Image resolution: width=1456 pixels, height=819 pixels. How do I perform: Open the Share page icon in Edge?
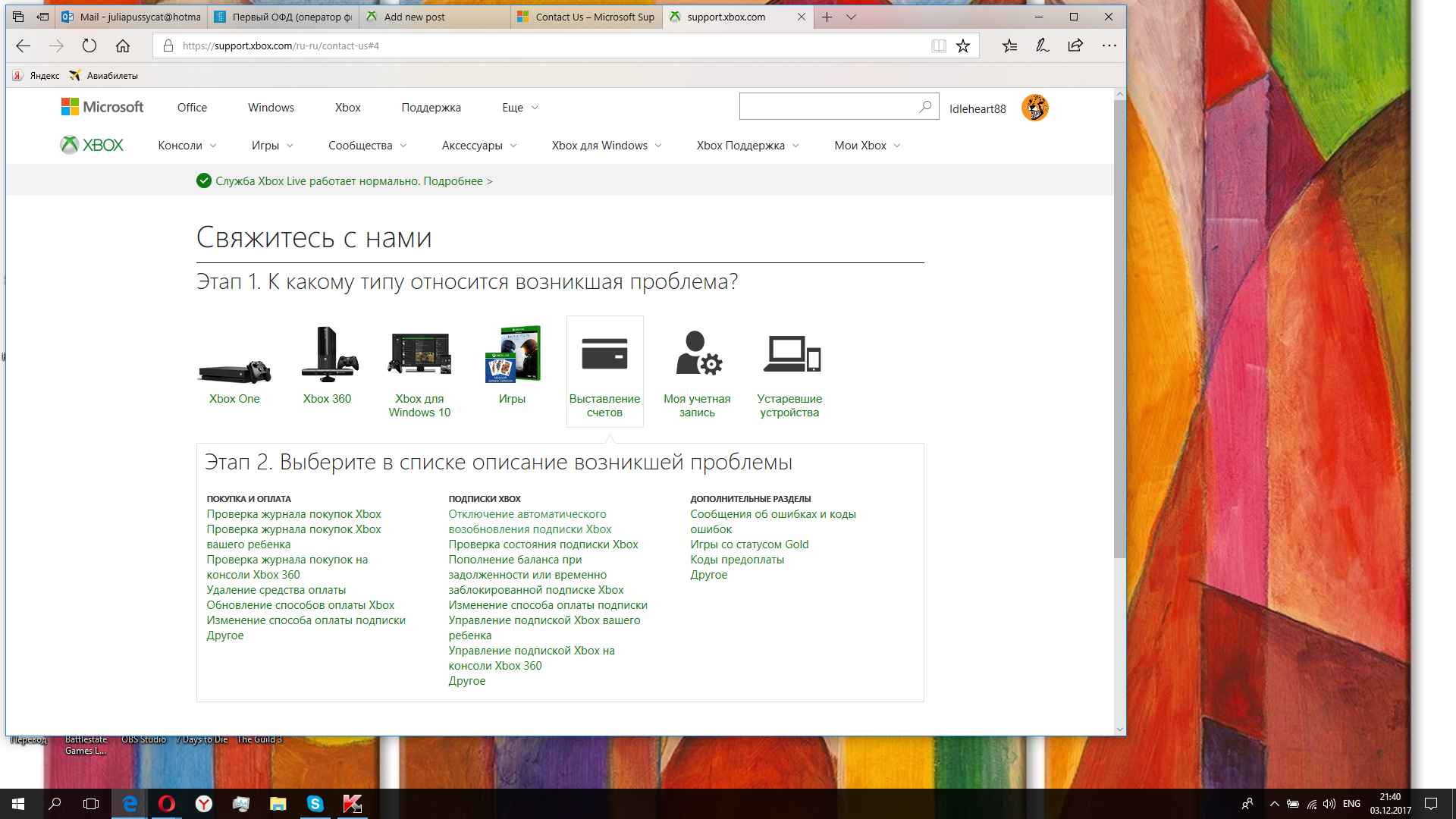1075,46
